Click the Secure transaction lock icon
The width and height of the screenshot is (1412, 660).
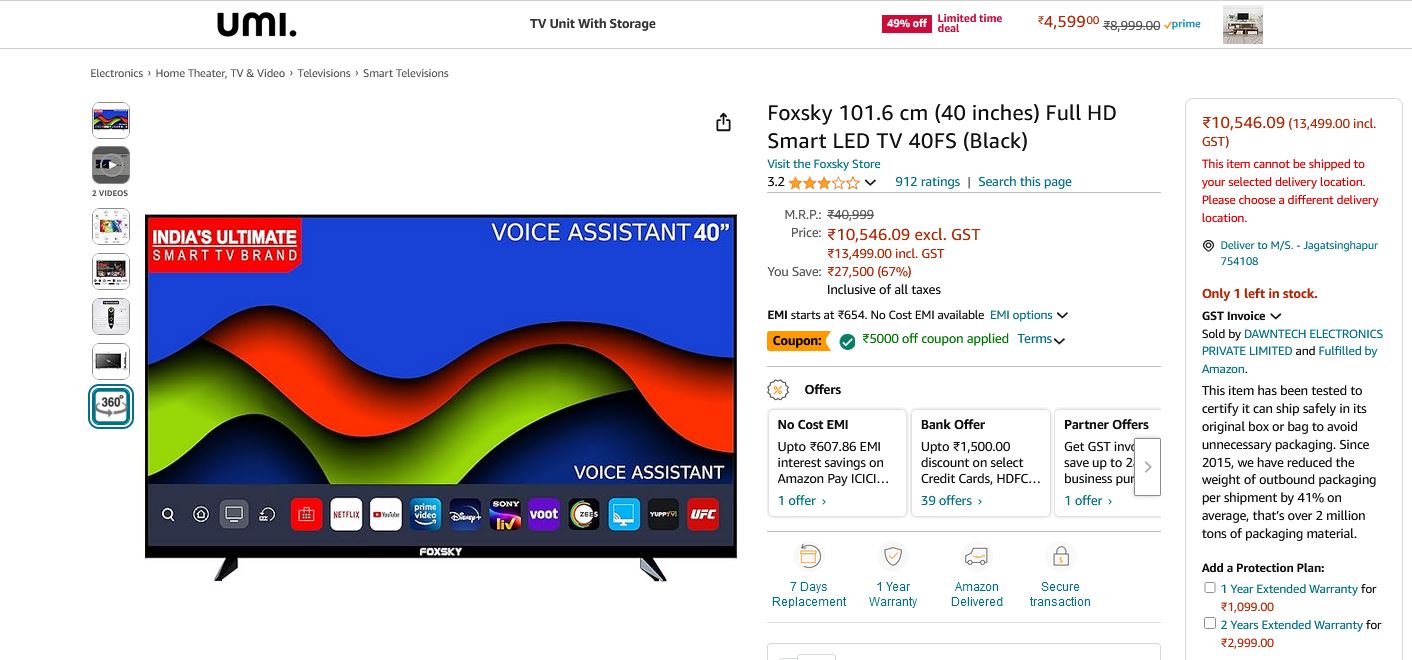[1060, 556]
